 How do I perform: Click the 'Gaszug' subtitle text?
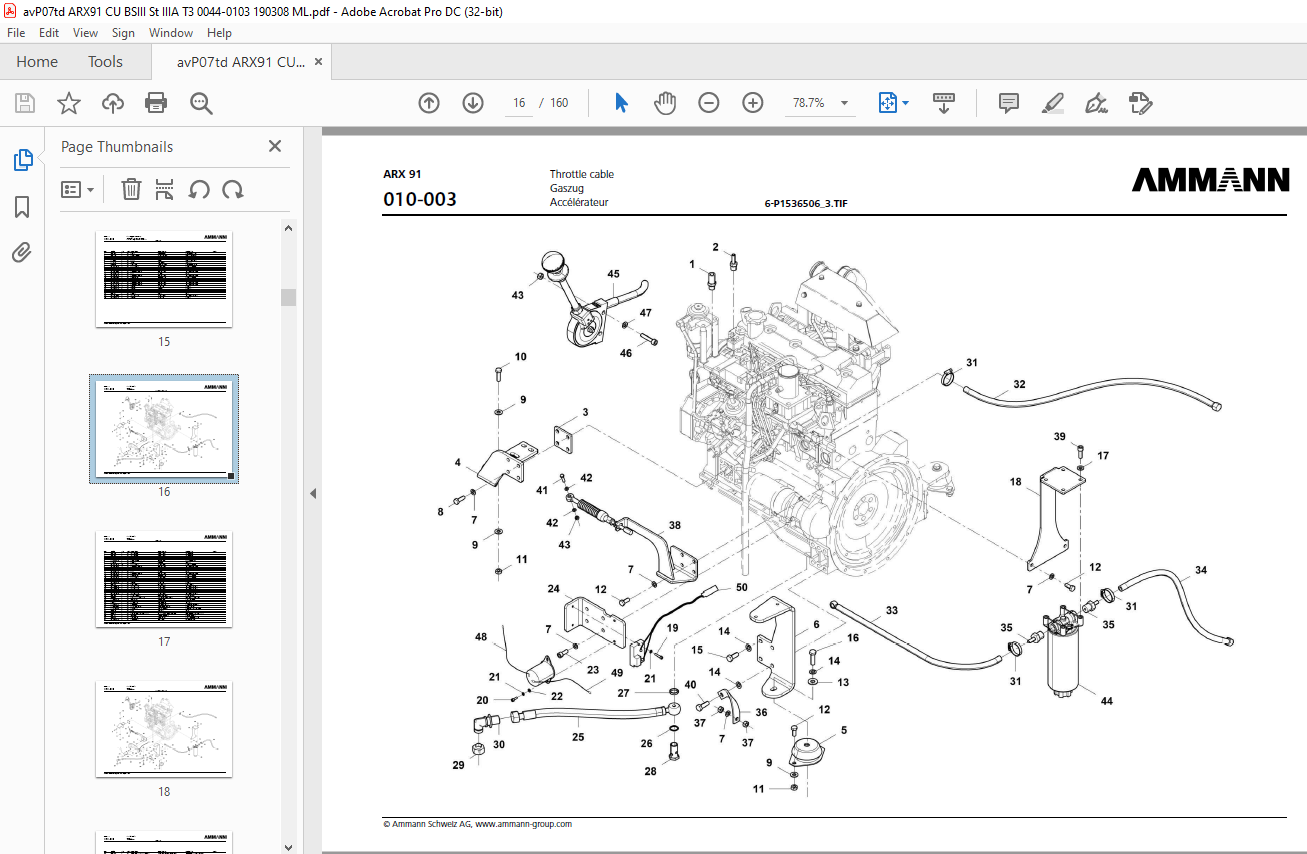coord(567,188)
